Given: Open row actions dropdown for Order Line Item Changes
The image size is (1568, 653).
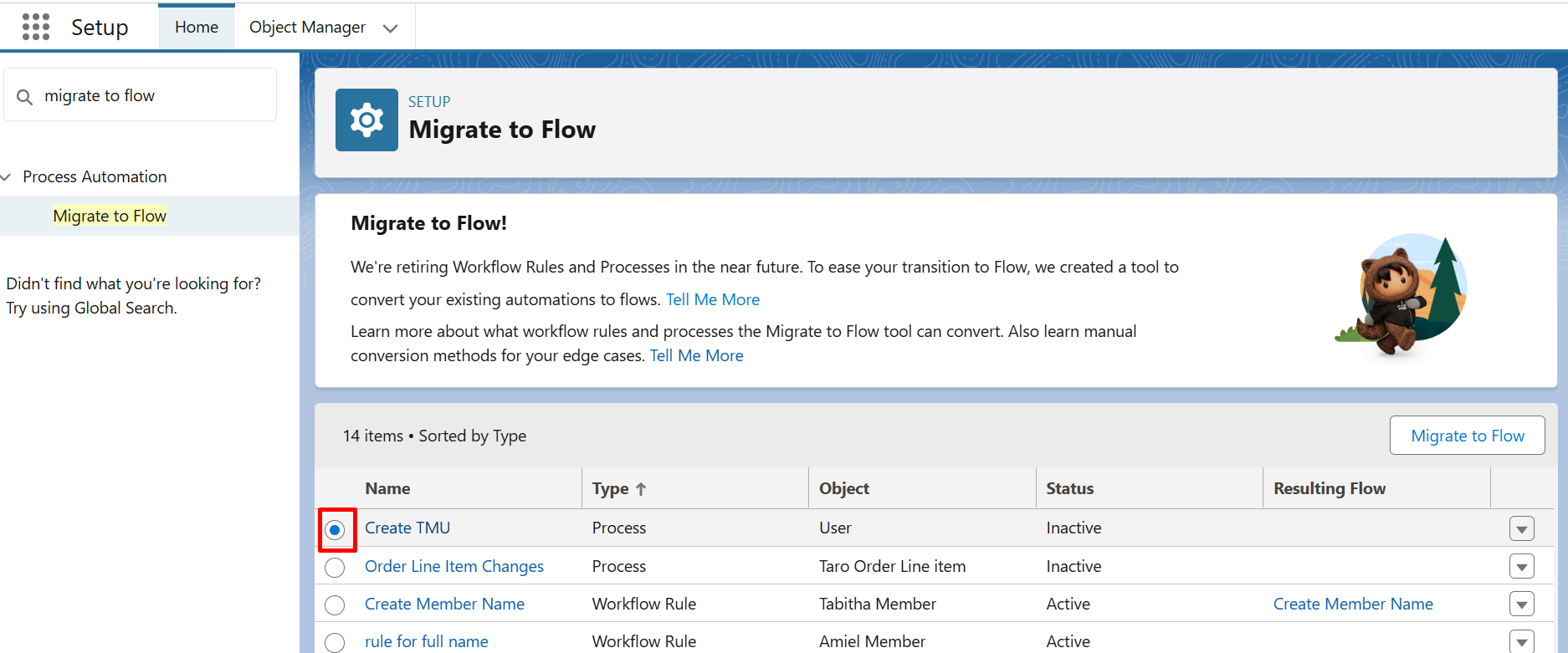Looking at the screenshot, I should [1521, 566].
